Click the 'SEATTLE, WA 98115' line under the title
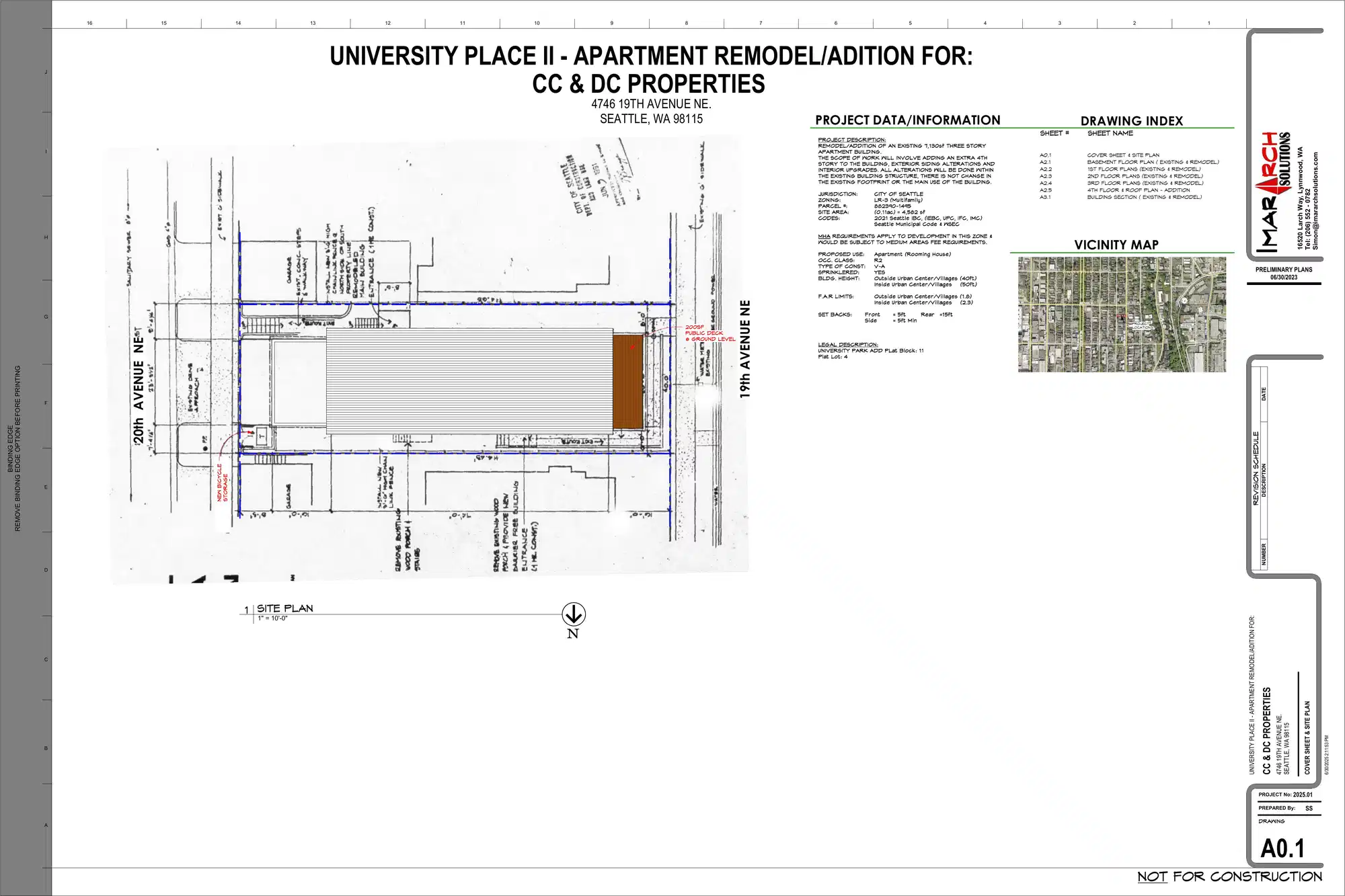This screenshot has height=896, width=1345. coord(651,119)
